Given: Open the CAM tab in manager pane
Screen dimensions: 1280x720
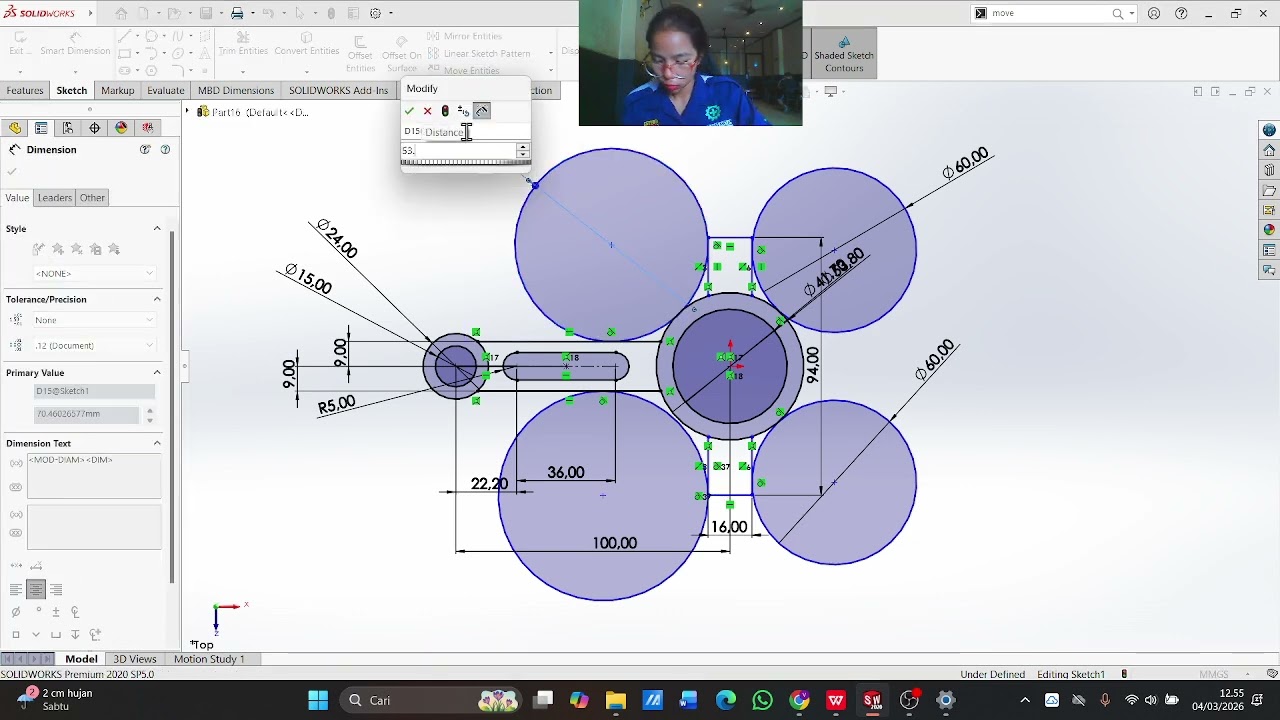Looking at the screenshot, I should tap(148, 128).
